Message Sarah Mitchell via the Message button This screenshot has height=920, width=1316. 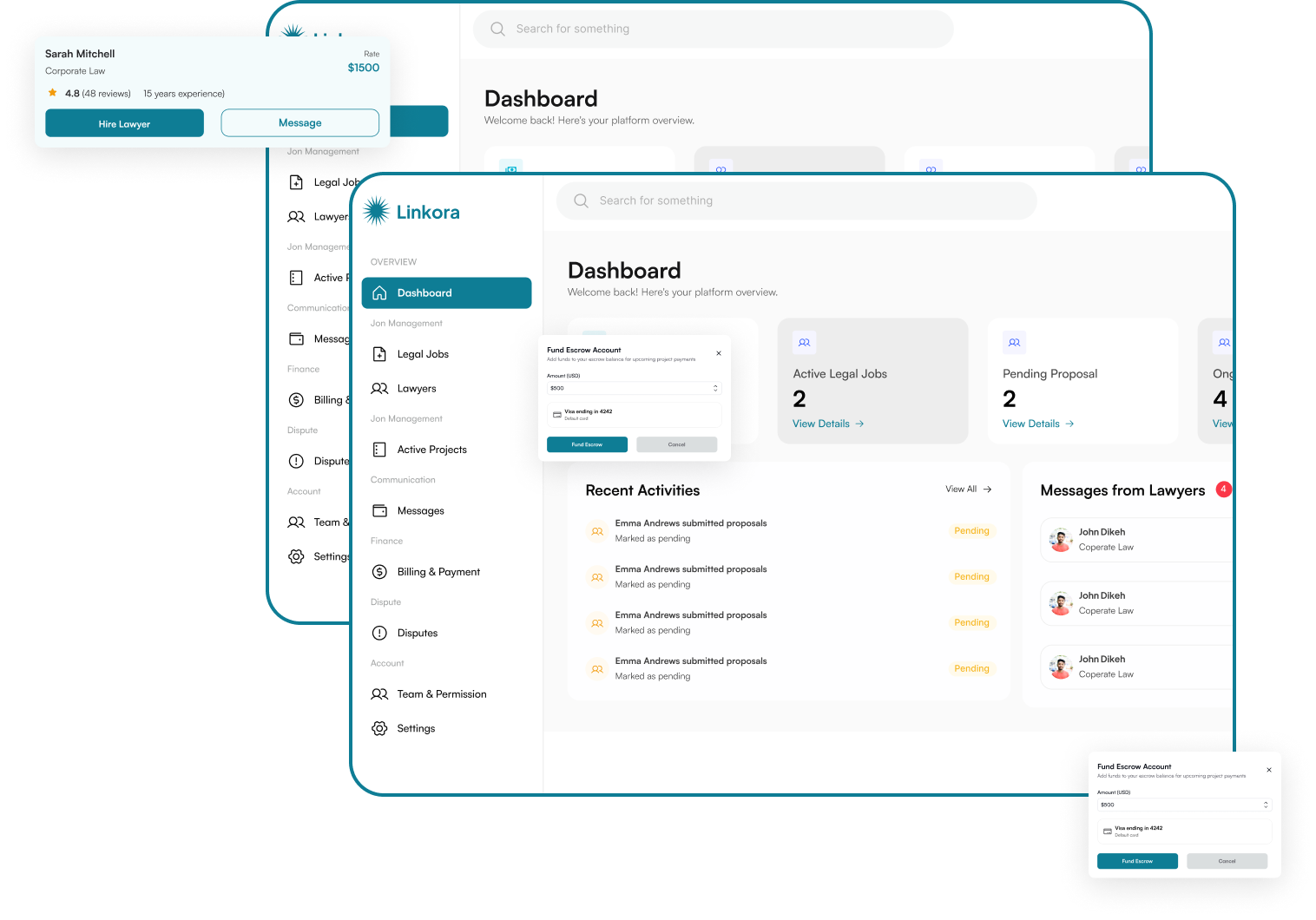[299, 123]
